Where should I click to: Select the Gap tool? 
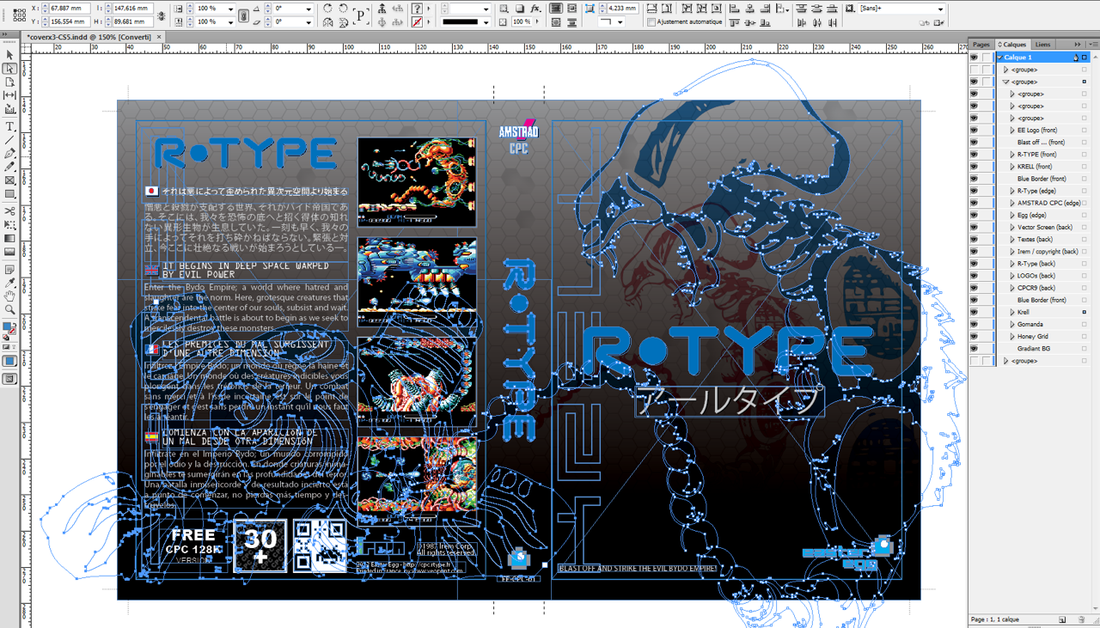[x=10, y=95]
